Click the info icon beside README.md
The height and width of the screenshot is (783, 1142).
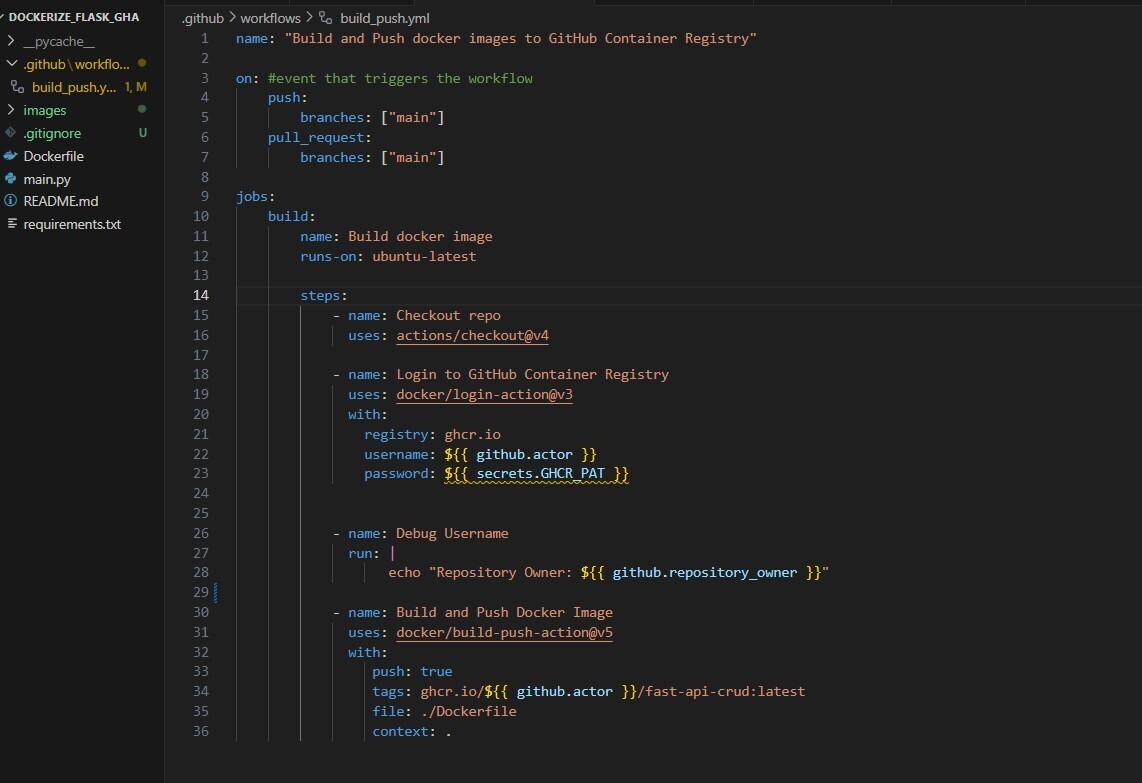pos(10,200)
